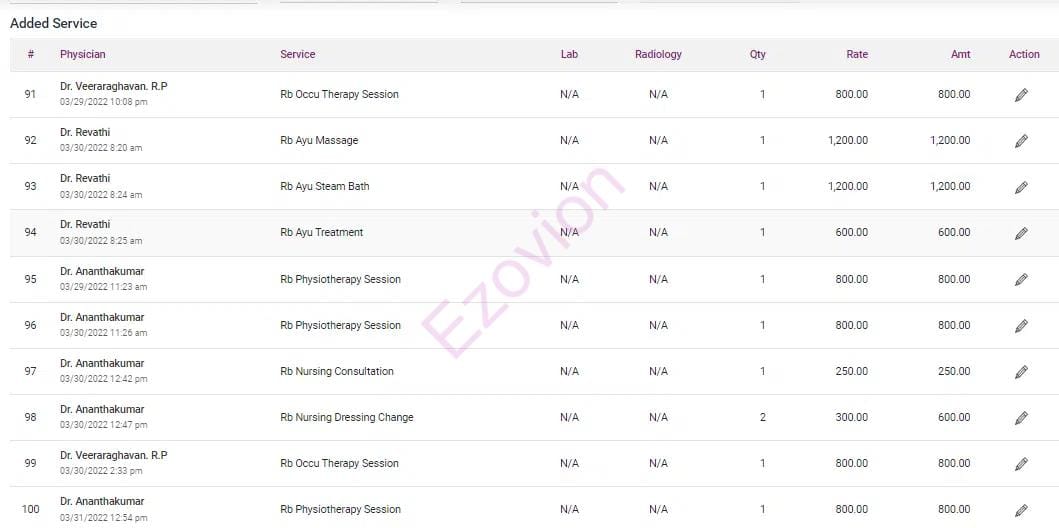Viewport: 1059px width, 528px height.
Task: Click Dr. Veeraraghavan. R.P in row 91
Action: [113, 86]
